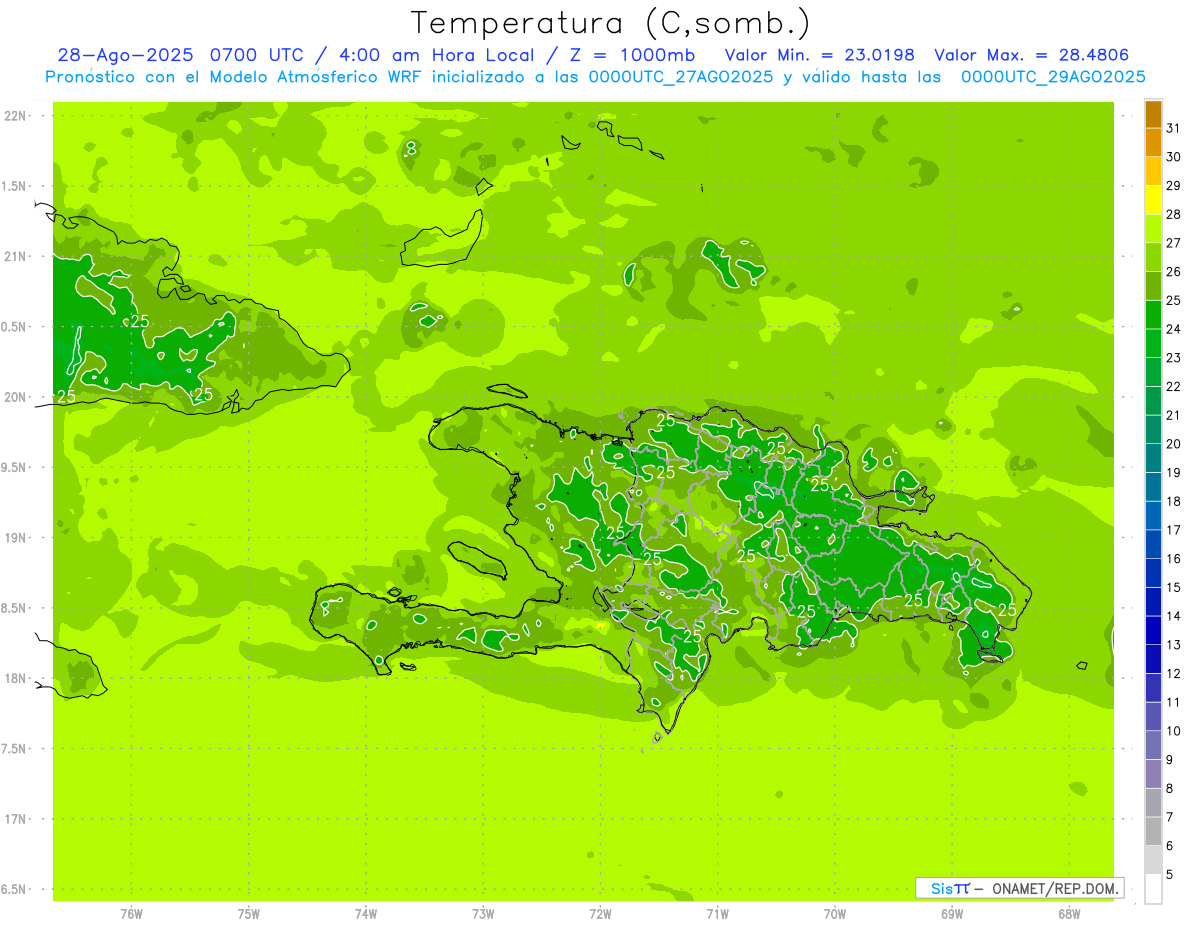Select the date text '28-Ago-2025'
Image resolution: width=1200 pixels, height=927 pixels.
coord(126,55)
